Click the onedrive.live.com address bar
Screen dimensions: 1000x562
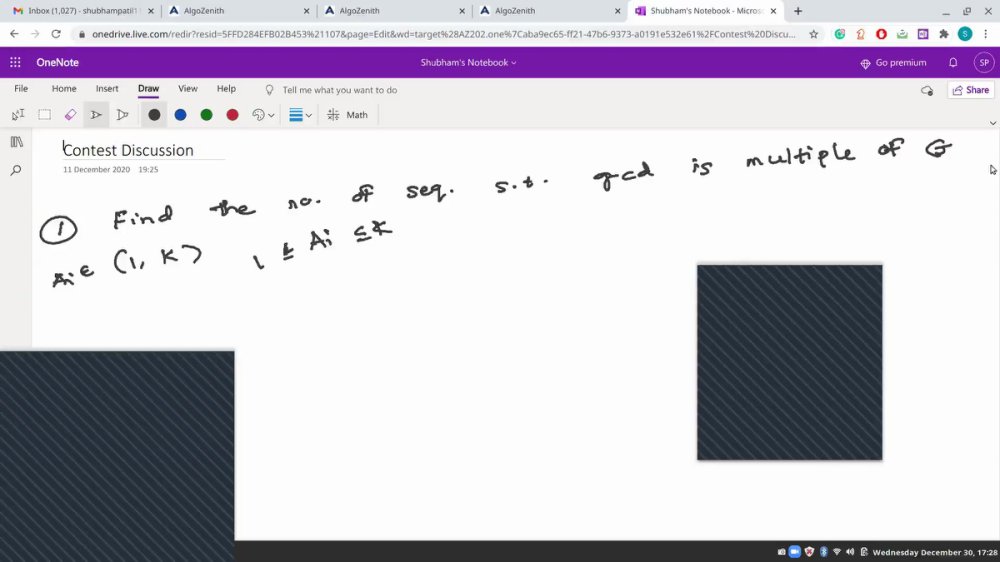tap(443, 34)
